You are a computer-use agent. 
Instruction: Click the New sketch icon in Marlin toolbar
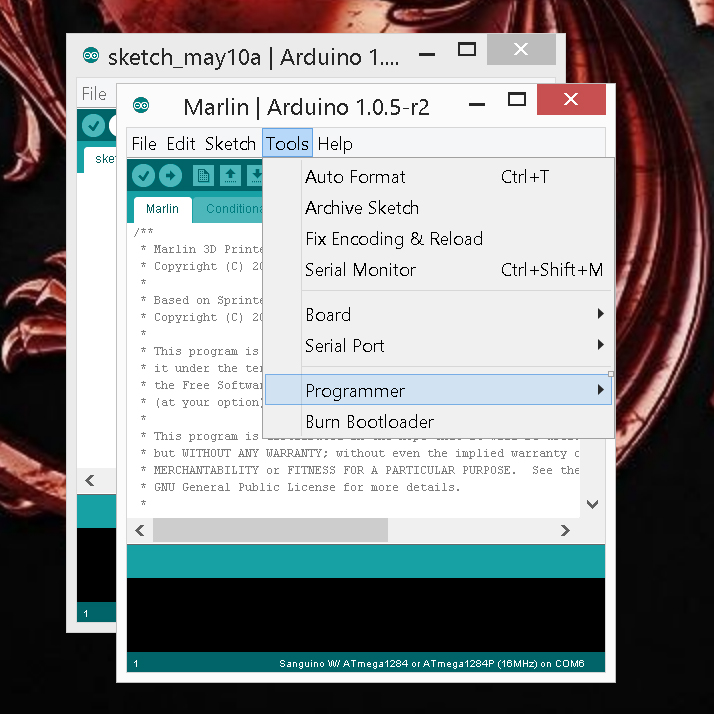203,176
